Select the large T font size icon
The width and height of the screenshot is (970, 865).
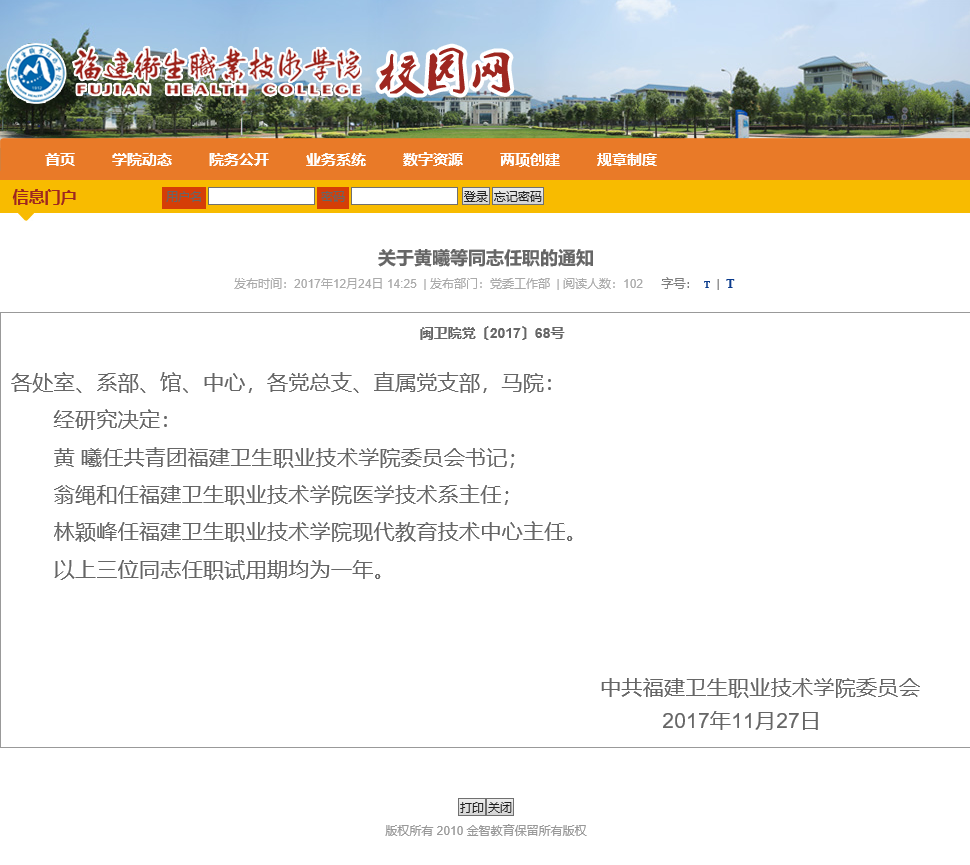(x=730, y=284)
